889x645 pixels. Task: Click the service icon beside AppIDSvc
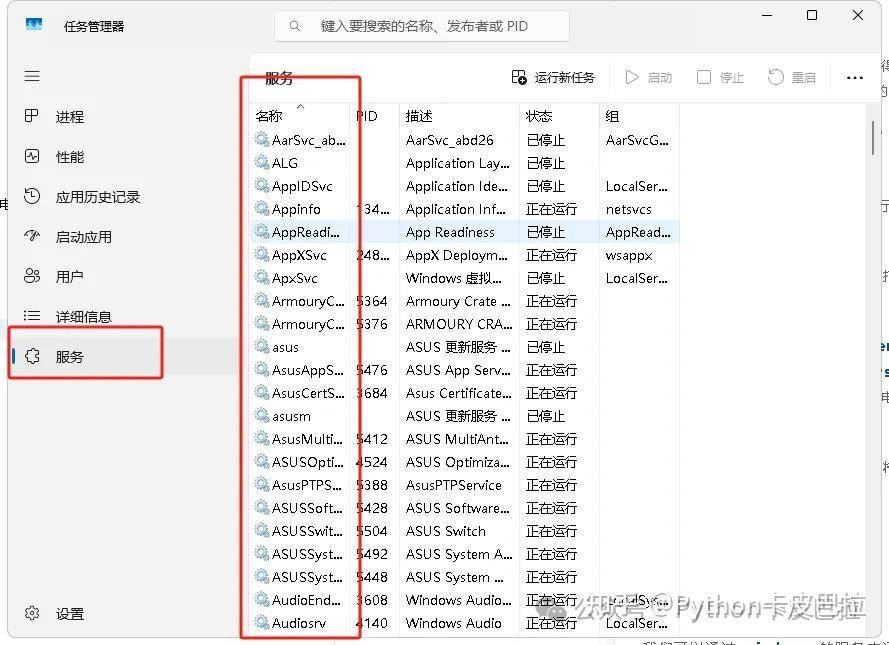(x=262, y=186)
